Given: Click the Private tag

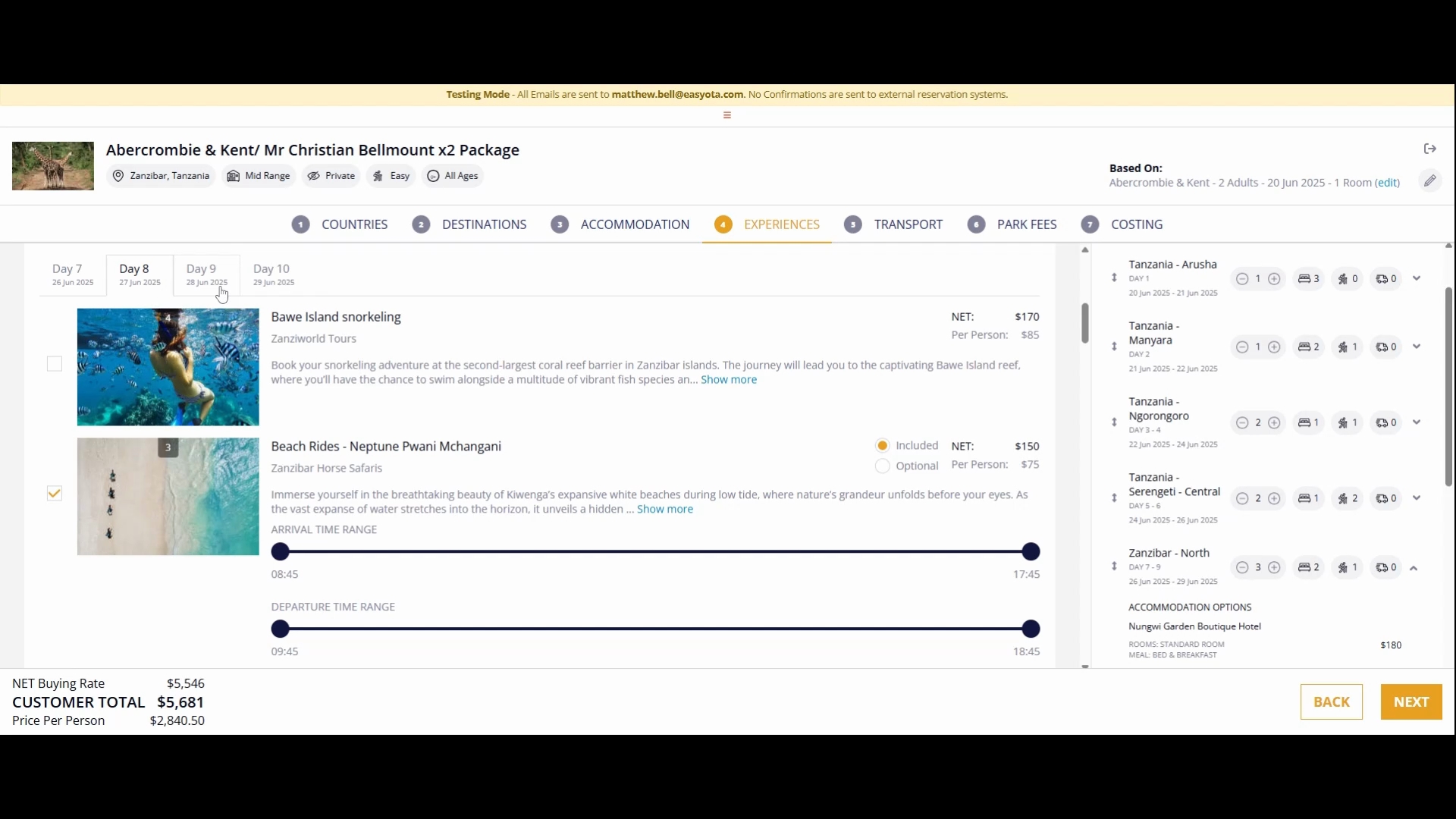Looking at the screenshot, I should coord(331,176).
